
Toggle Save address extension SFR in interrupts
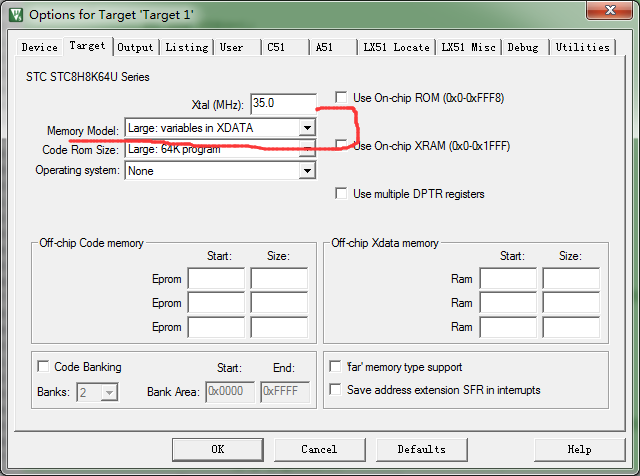[x=335, y=389]
